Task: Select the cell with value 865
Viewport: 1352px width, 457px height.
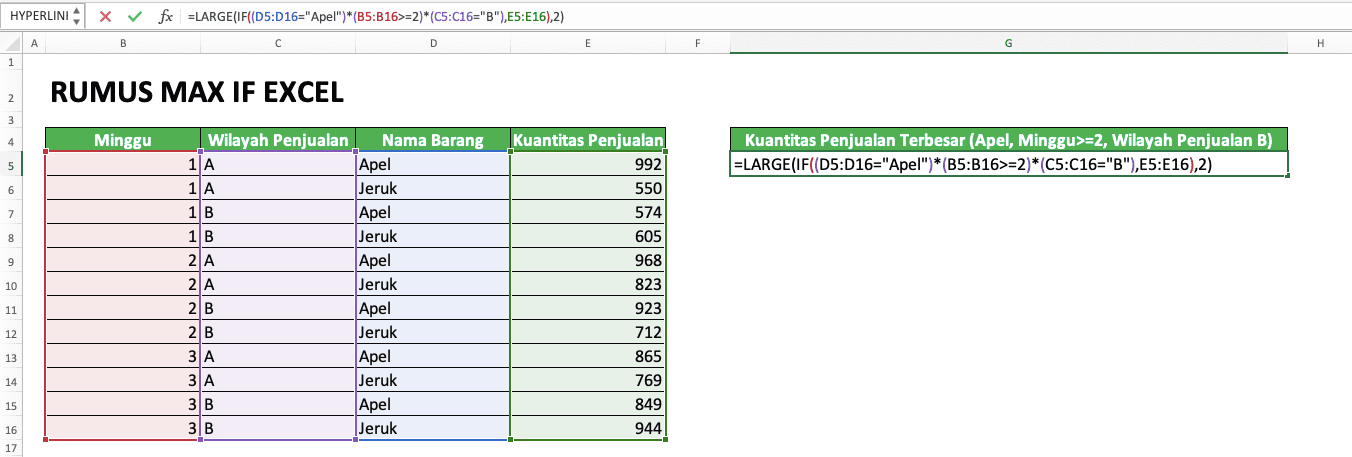Action: [588, 356]
